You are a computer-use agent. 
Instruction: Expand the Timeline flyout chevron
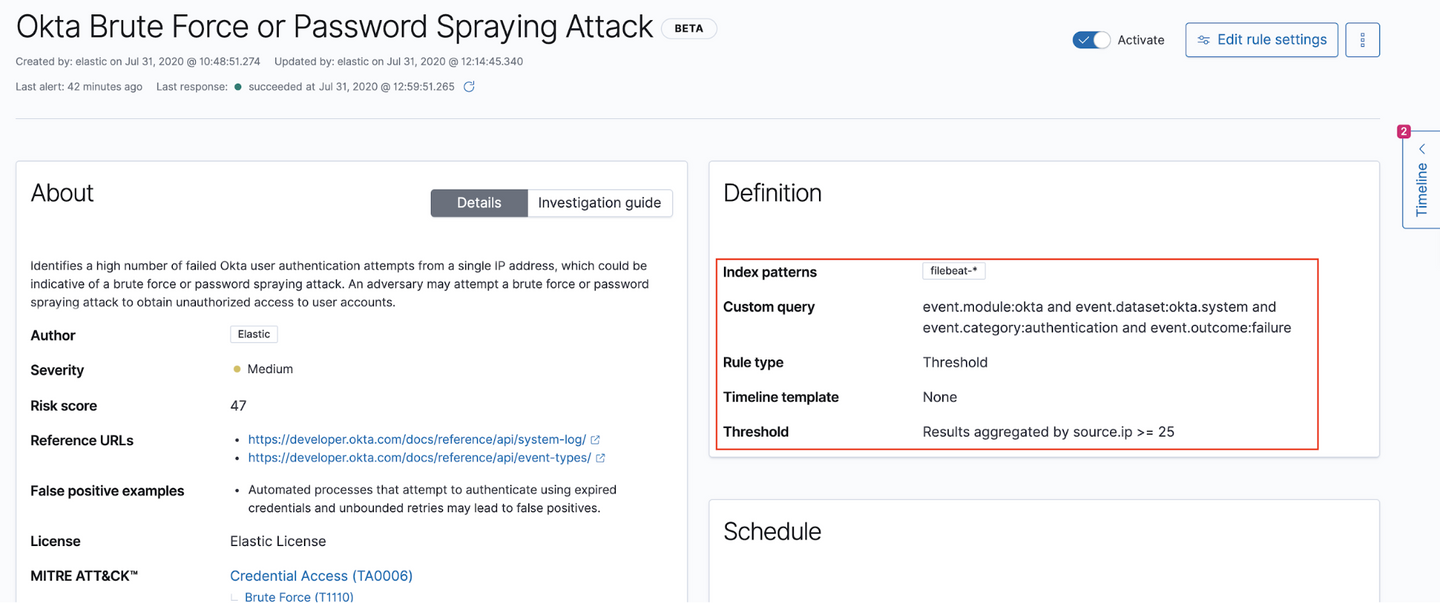coord(1422,149)
